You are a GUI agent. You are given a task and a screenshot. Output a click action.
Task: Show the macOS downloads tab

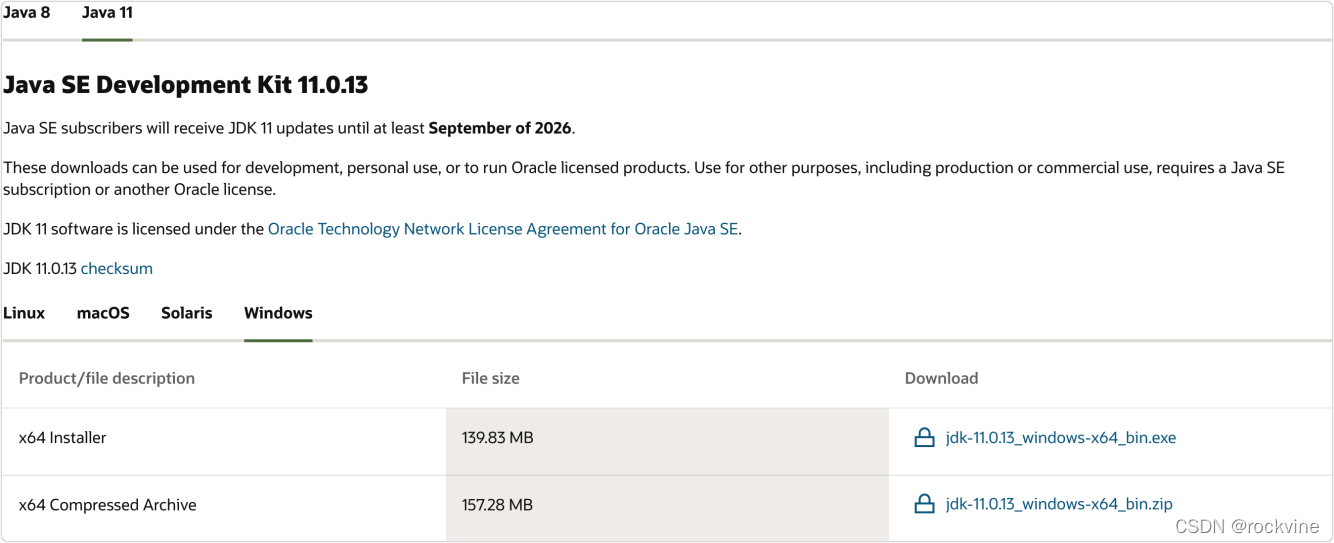tap(103, 313)
